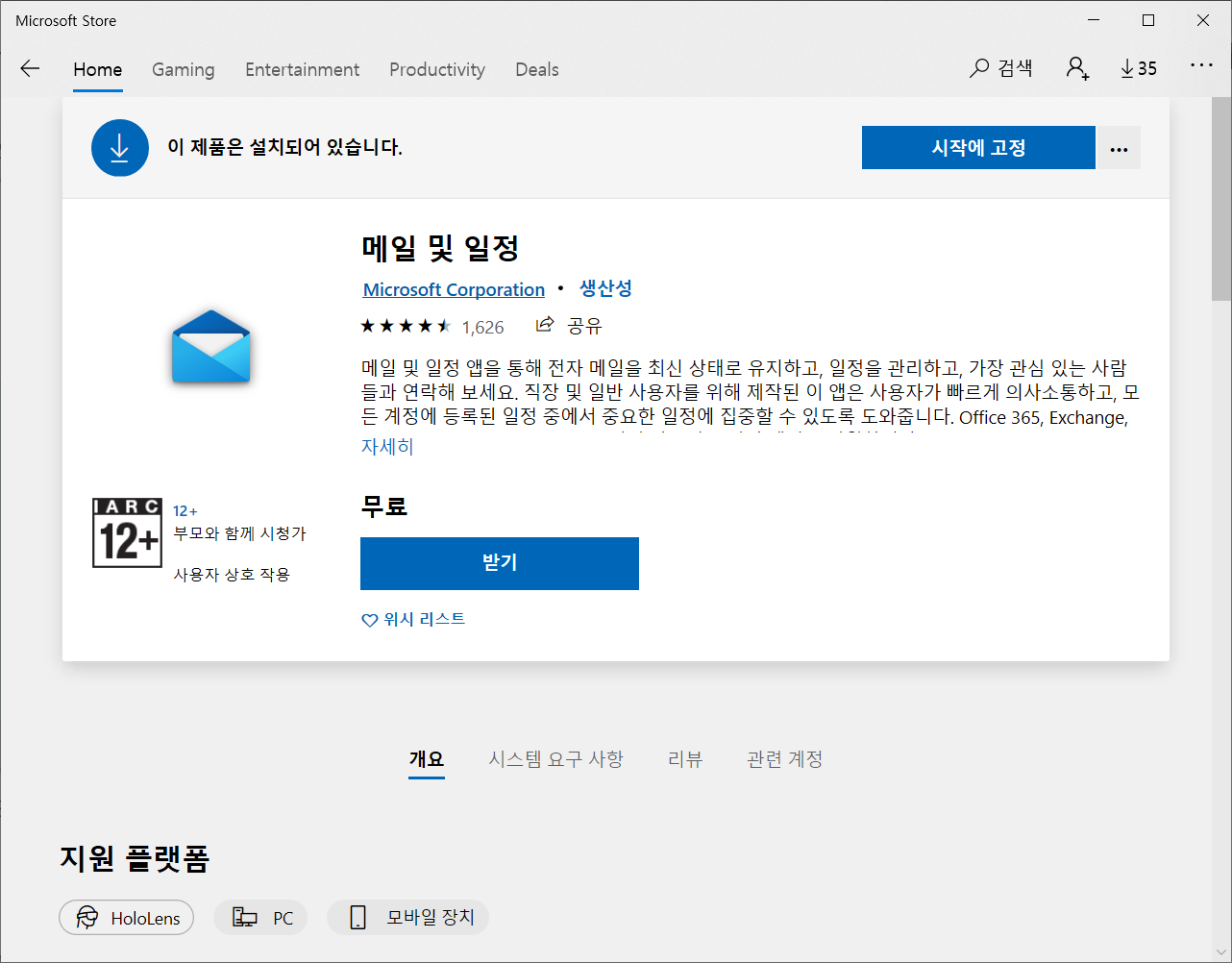Open the See more menu in top bar
This screenshot has height=963, width=1232.
coord(1201,66)
